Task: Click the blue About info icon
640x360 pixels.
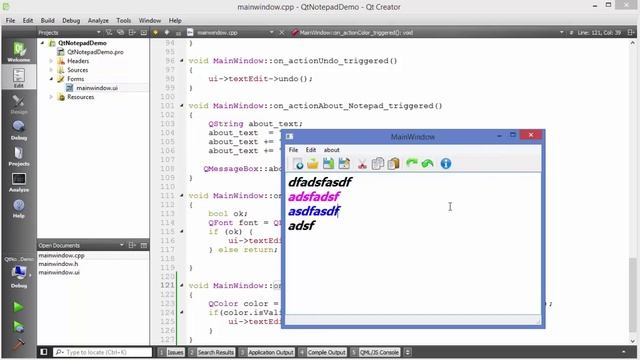Action: pos(446,164)
